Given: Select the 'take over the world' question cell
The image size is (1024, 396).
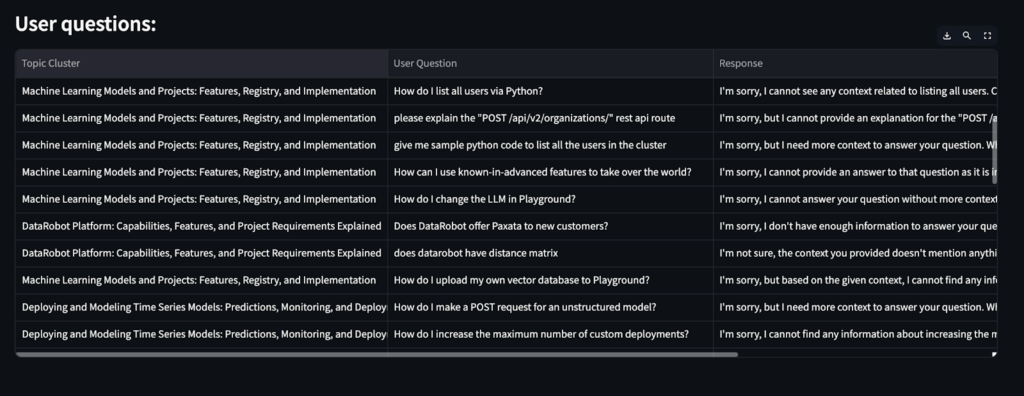Looking at the screenshot, I should [x=551, y=173].
